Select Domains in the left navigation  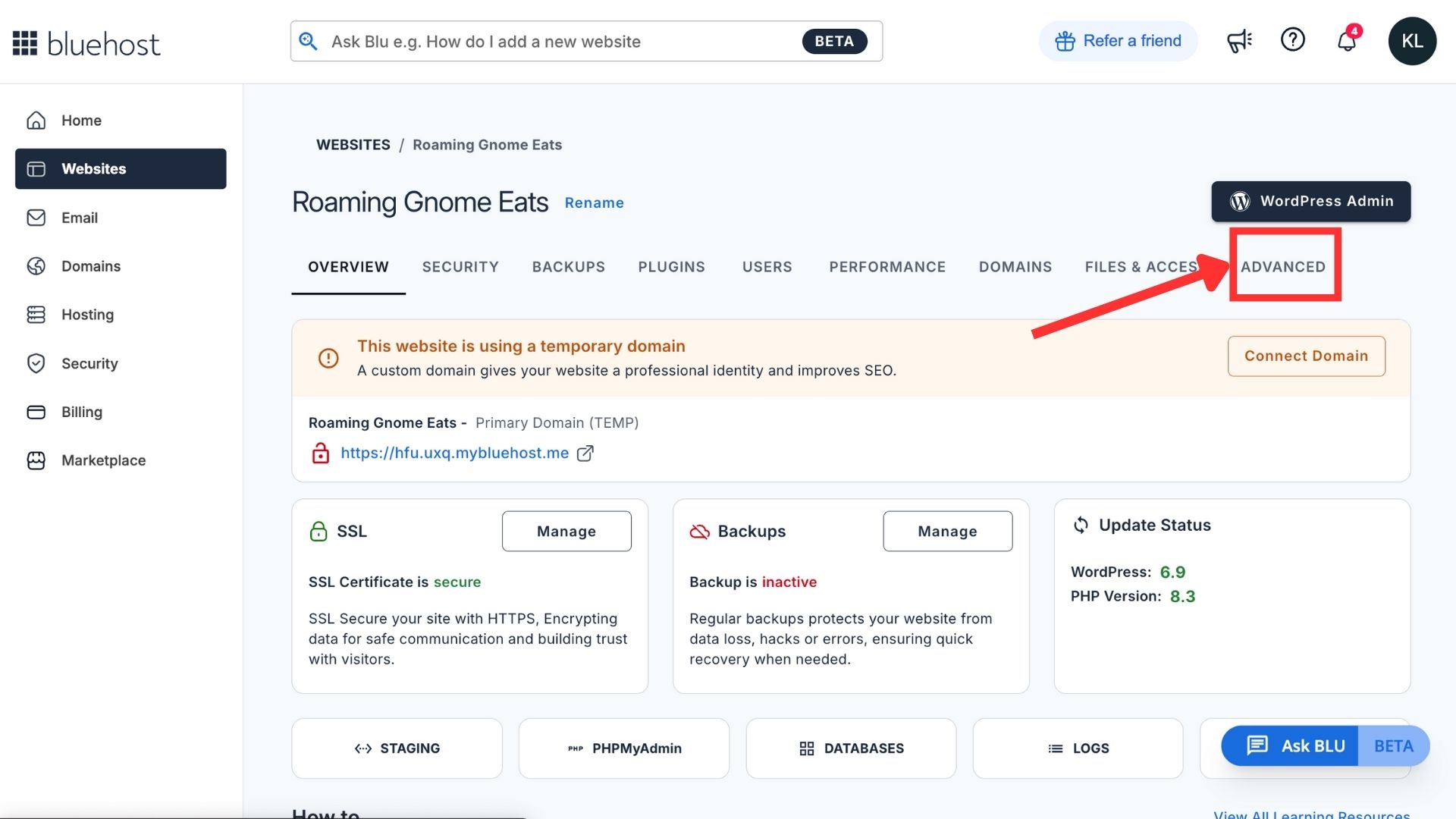click(90, 266)
